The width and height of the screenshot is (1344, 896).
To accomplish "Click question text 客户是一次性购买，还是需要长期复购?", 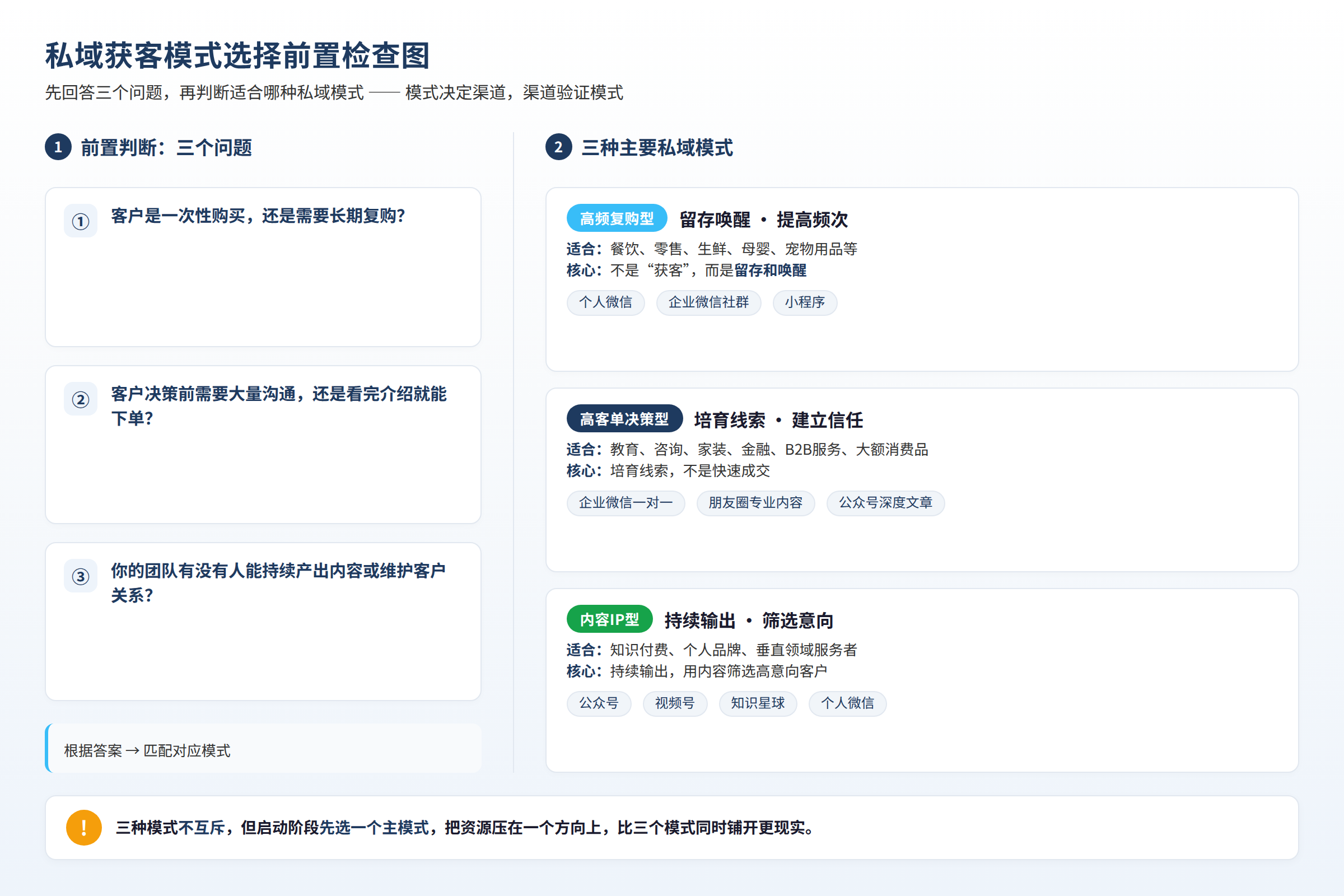I will point(258,216).
